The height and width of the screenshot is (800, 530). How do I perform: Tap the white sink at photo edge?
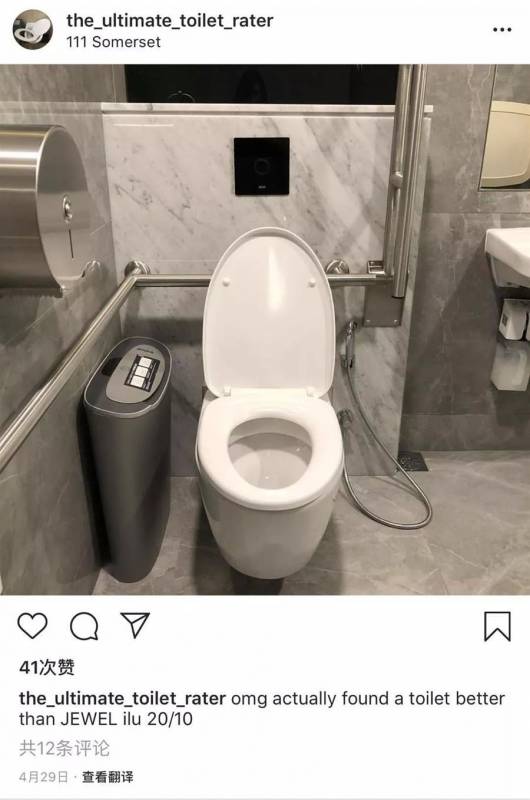coord(508,255)
